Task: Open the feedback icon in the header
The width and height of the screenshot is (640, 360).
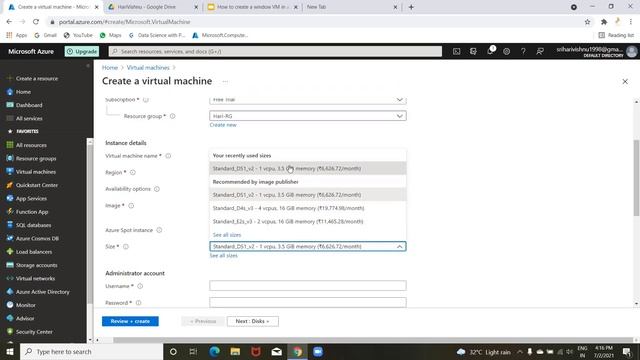Action: (540, 51)
